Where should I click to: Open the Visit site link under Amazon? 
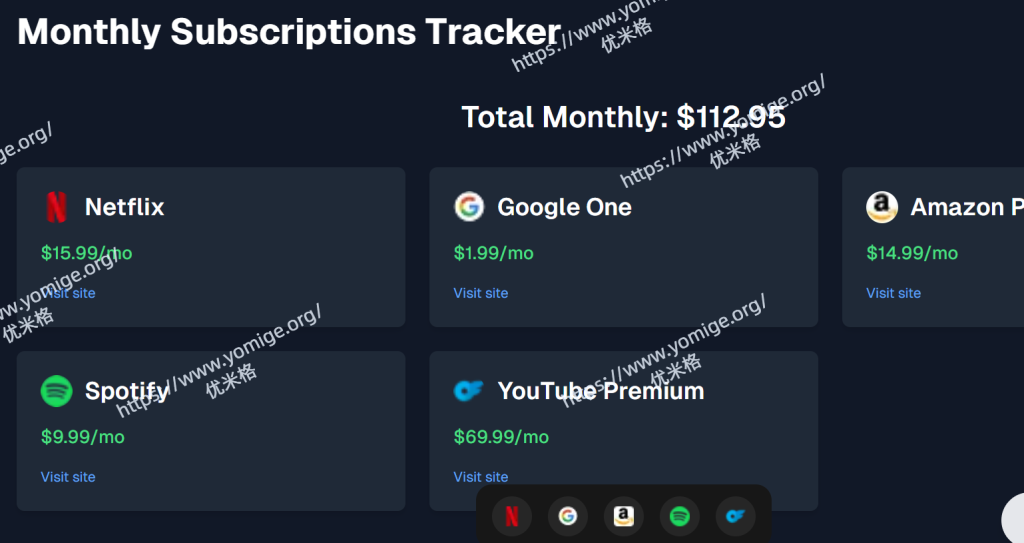pos(894,293)
